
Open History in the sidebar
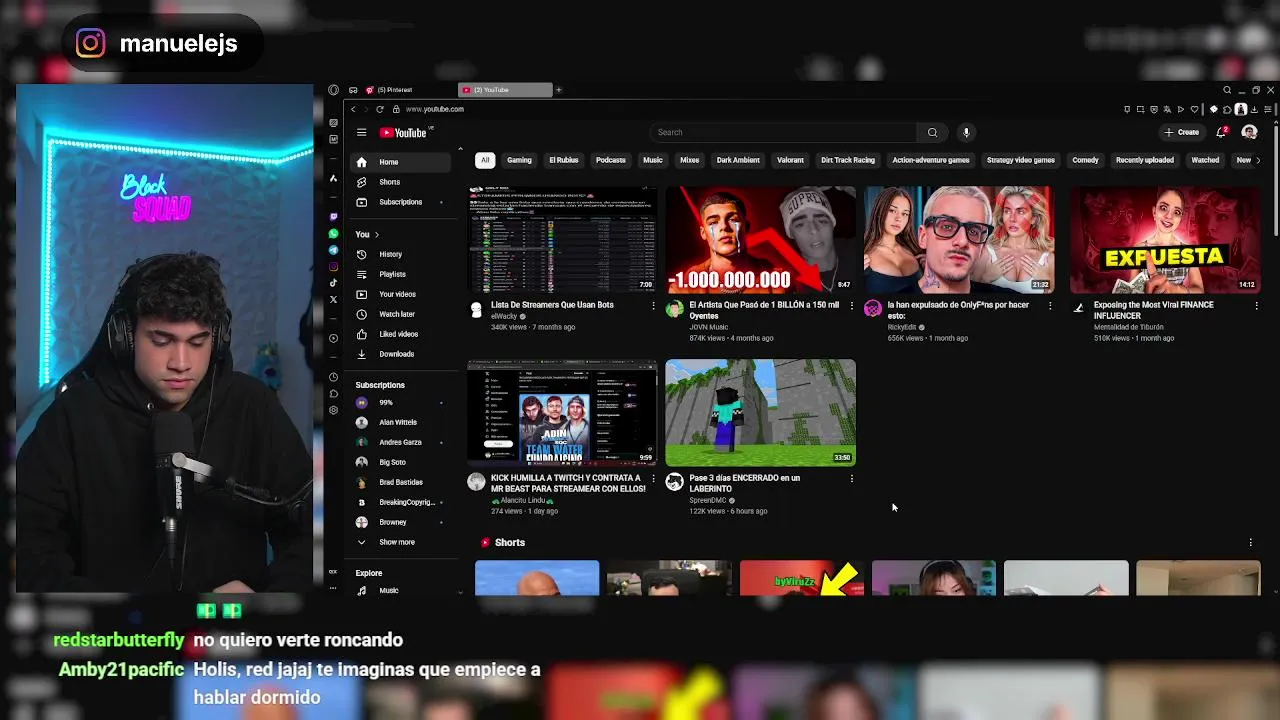[401, 254]
